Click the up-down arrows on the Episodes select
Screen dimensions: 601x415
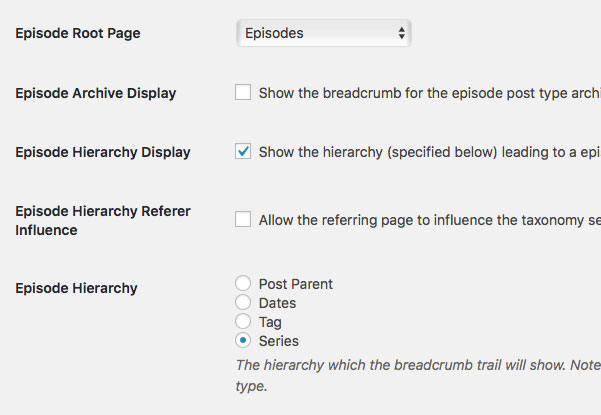point(401,33)
